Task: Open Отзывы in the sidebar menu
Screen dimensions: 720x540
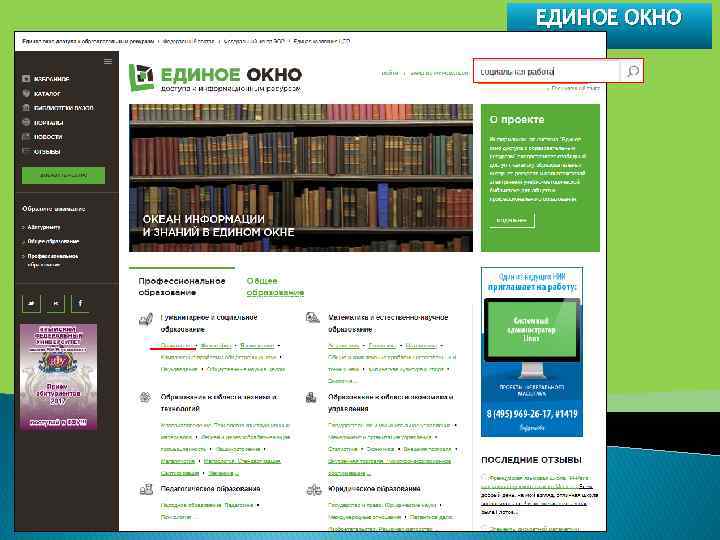Action: [x=47, y=152]
